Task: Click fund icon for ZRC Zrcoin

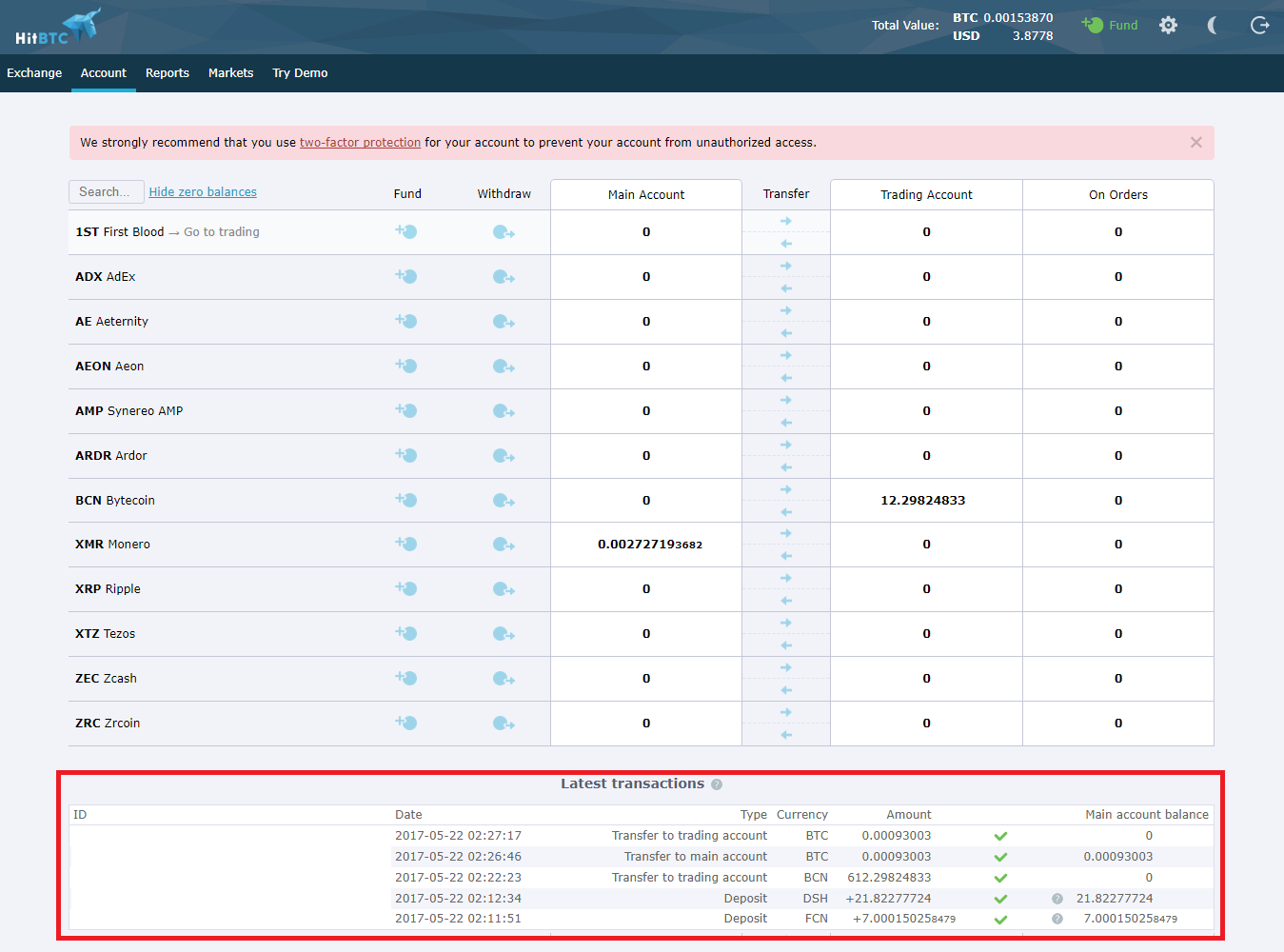Action: (x=406, y=723)
